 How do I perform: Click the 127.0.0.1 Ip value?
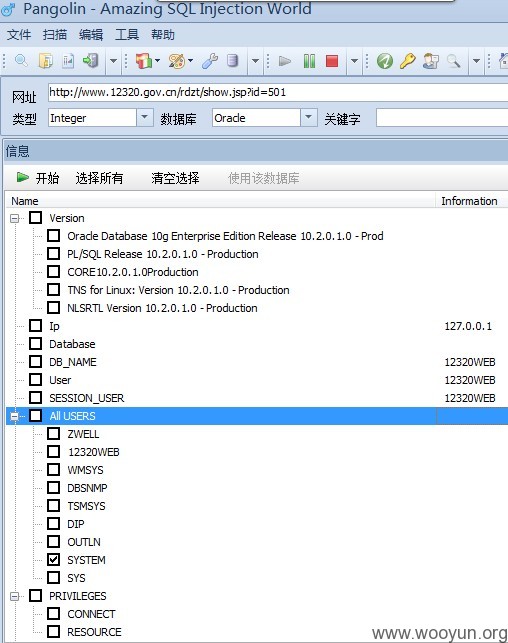(468, 326)
